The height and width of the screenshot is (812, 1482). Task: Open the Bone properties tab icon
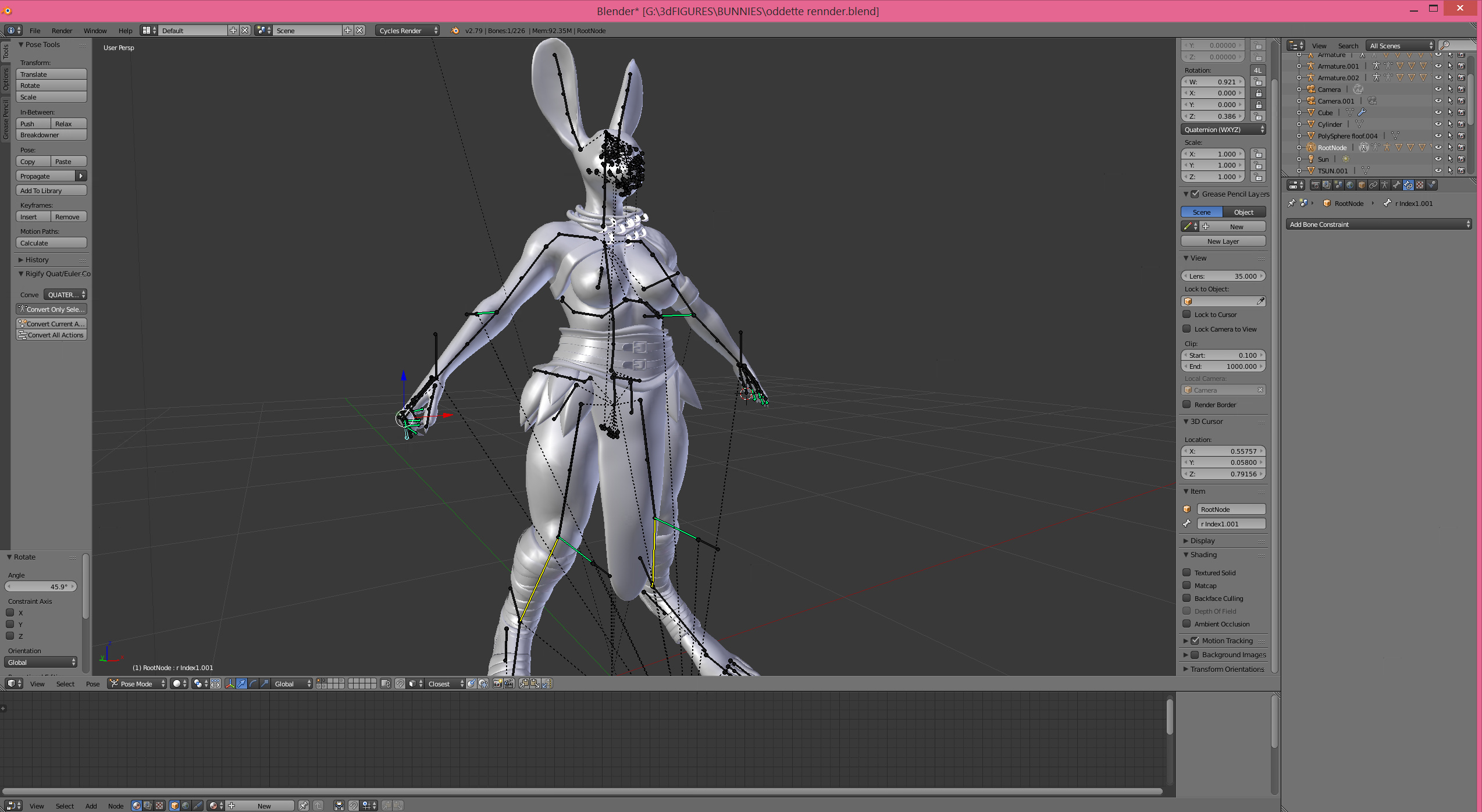[x=1396, y=185]
